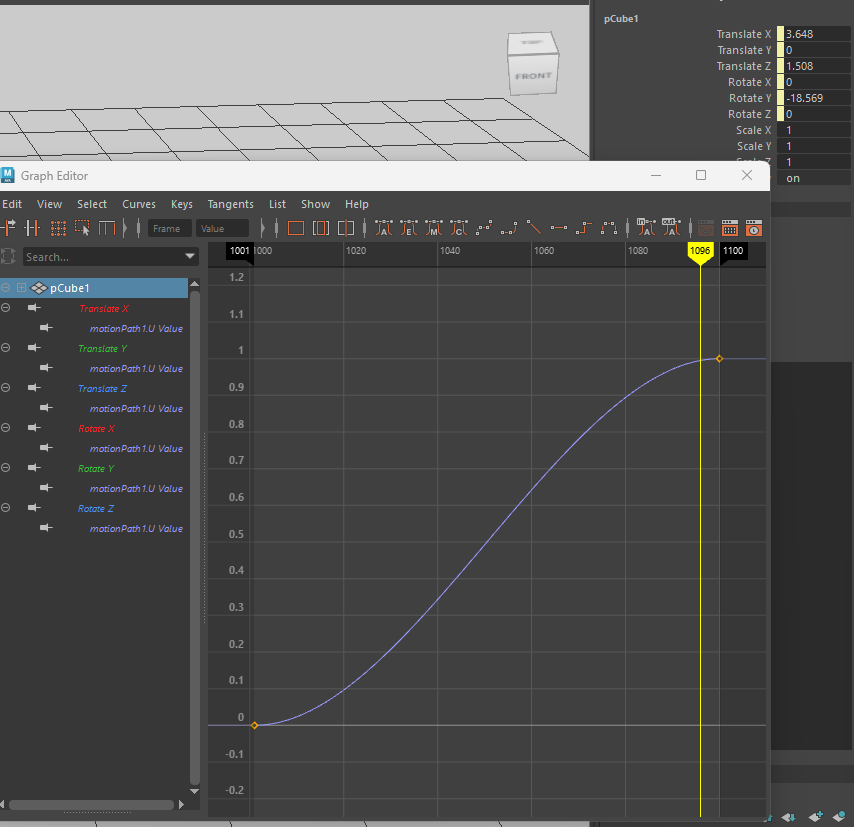This screenshot has width=854, height=827.
Task: Click the Auto tangents icon
Action: [x=384, y=229]
